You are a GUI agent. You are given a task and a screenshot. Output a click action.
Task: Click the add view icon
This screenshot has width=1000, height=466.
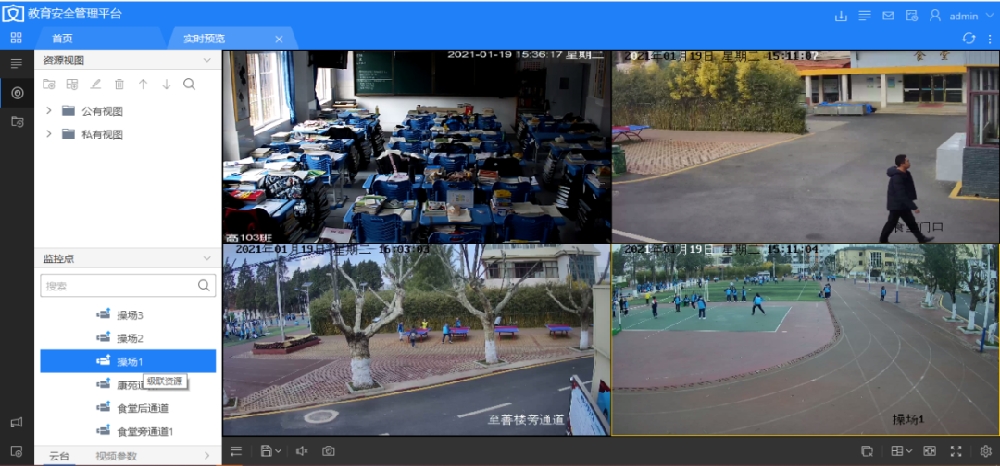73,84
